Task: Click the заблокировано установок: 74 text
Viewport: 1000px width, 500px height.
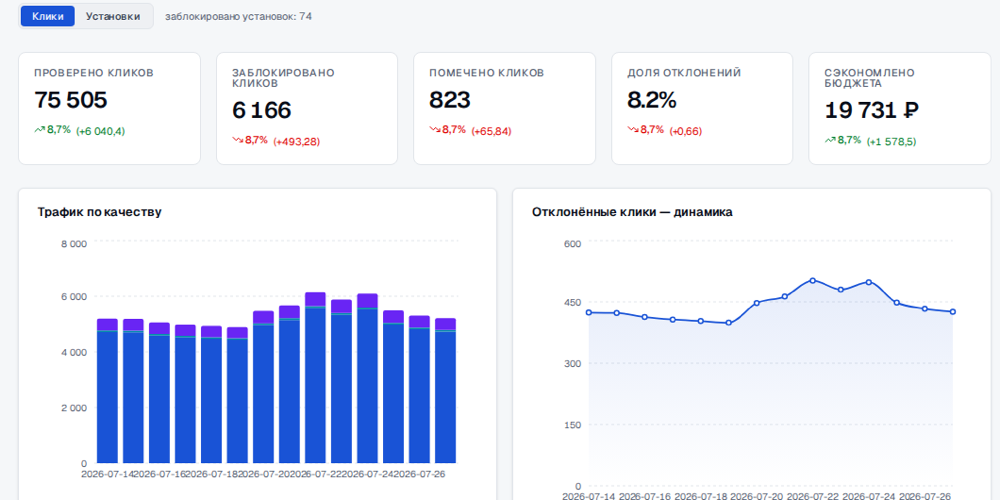Action: coord(239,17)
